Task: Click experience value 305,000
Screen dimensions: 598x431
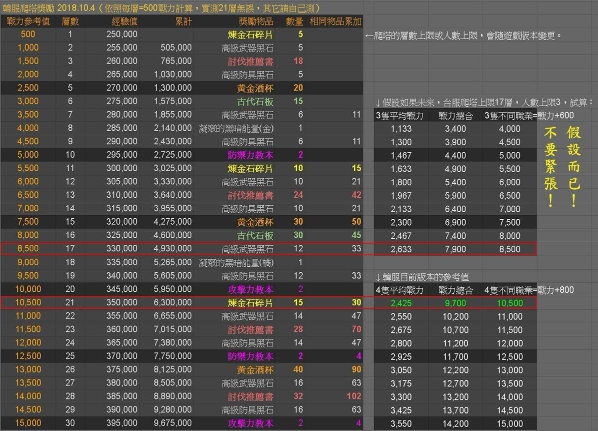Action: (x=122, y=182)
